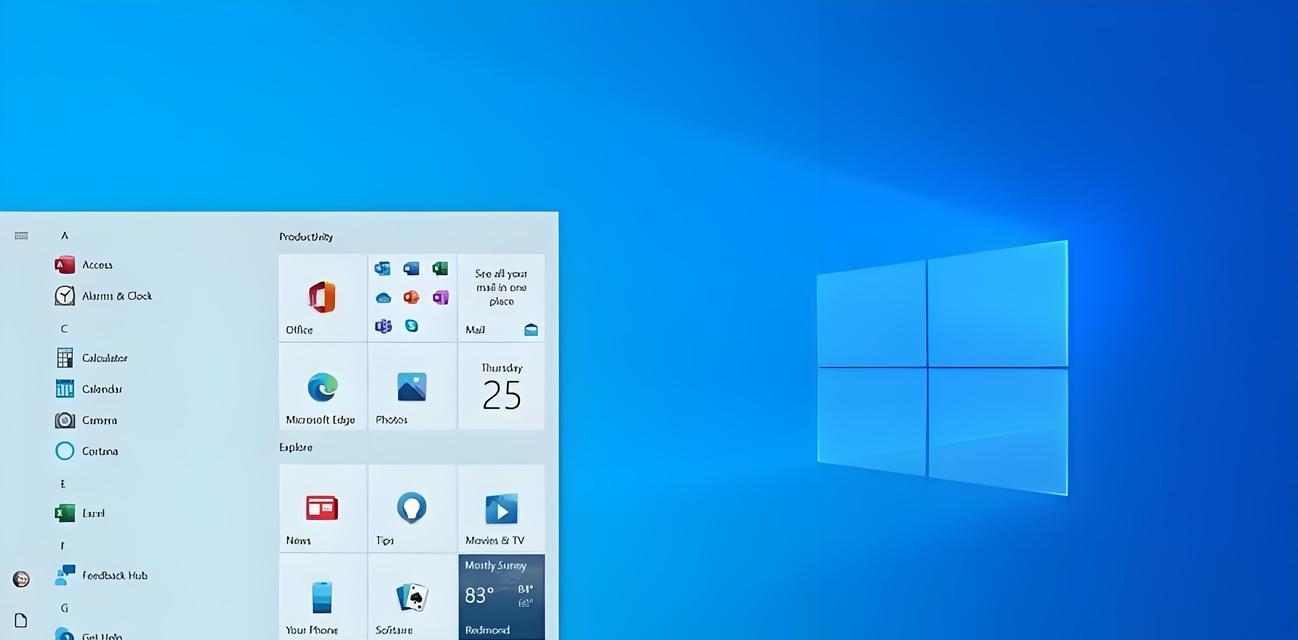
Task: Click the letter C section header
Action: click(64, 328)
